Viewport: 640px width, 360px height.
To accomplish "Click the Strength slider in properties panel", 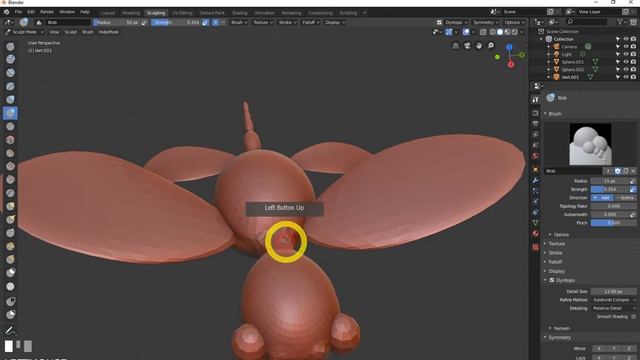I will [610, 189].
